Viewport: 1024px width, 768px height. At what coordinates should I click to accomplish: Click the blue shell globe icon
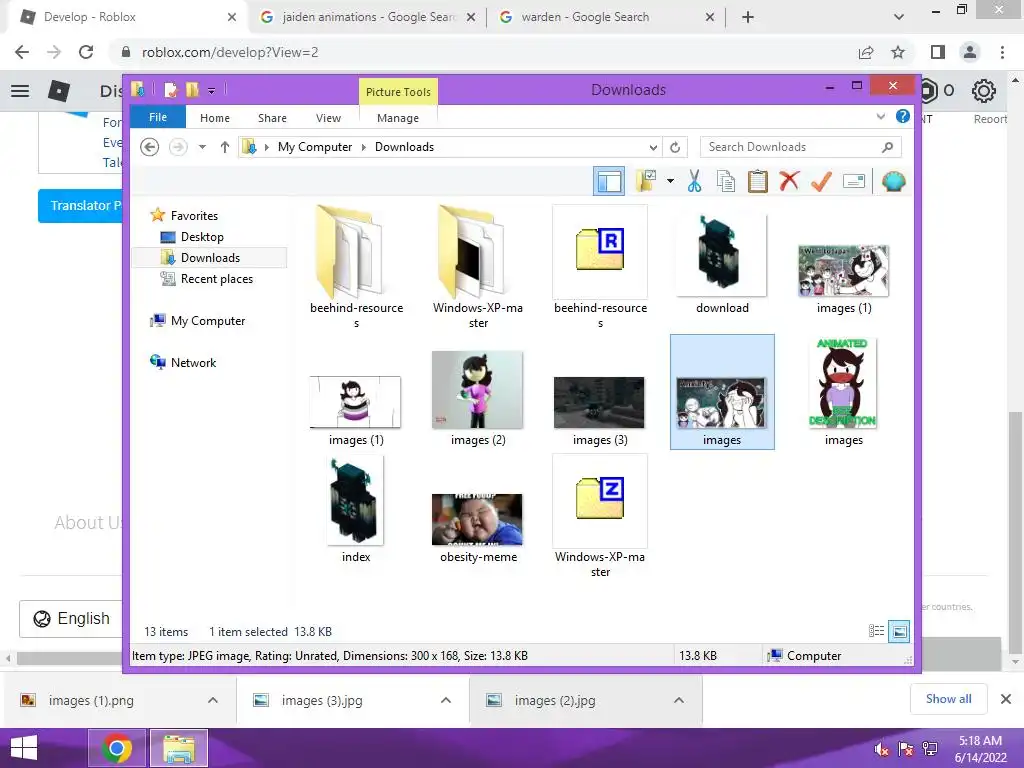[x=893, y=181]
